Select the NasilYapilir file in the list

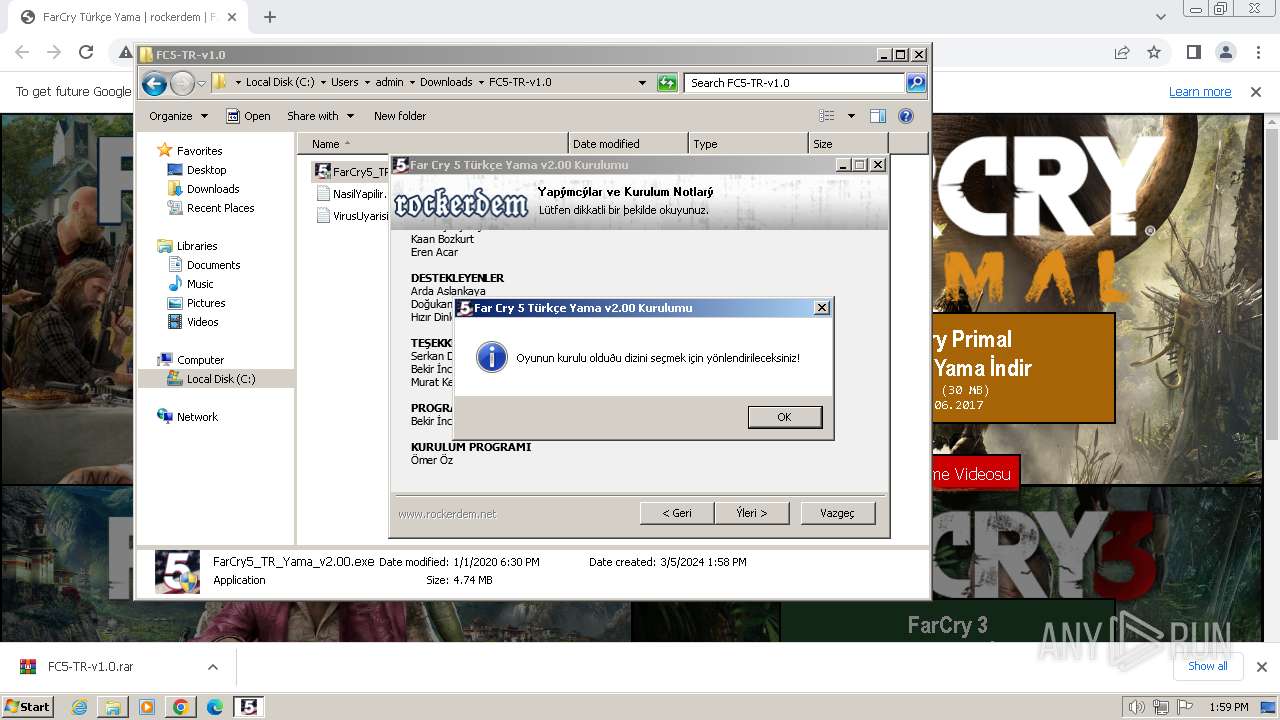352,194
